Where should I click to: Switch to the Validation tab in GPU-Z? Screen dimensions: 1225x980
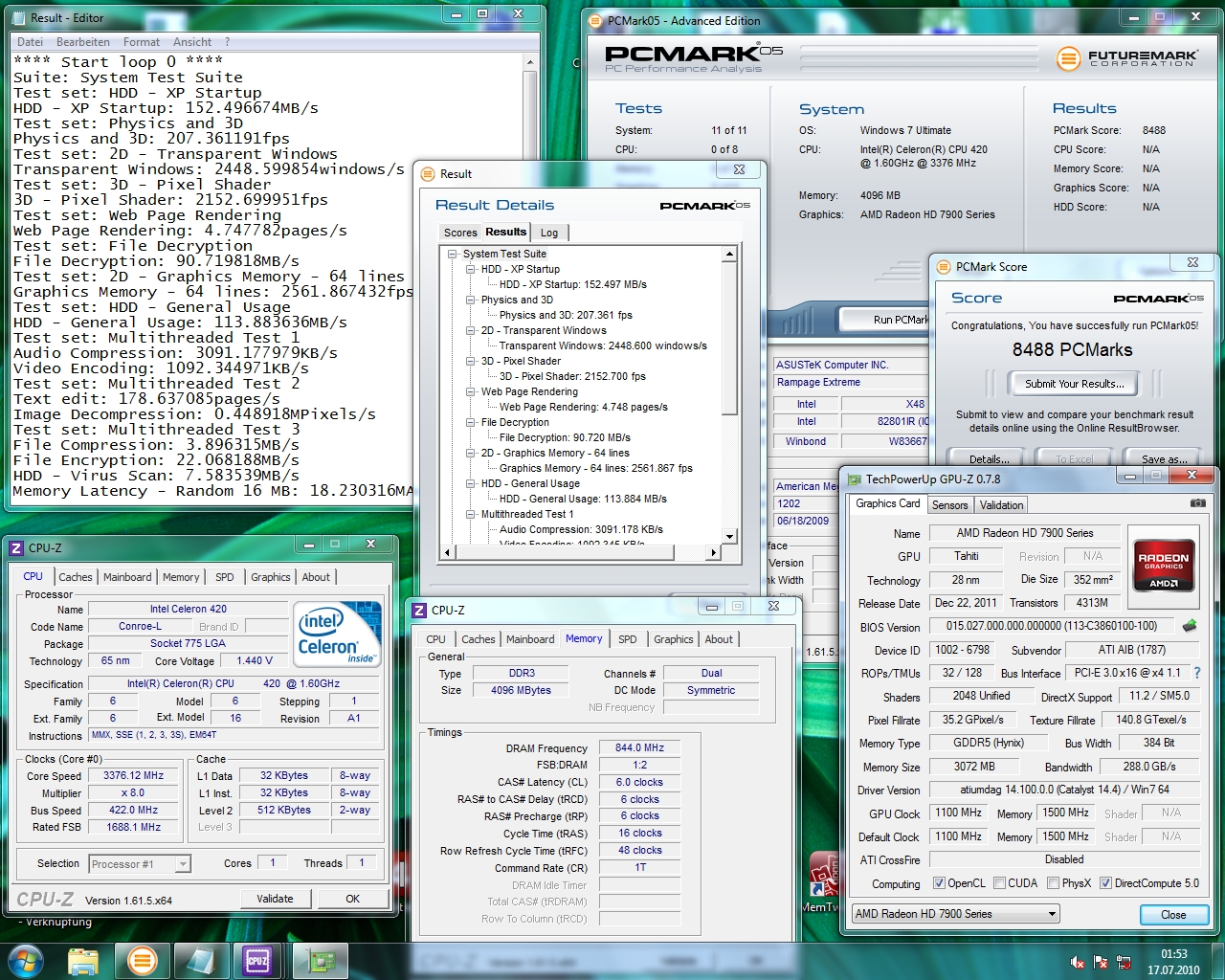(1001, 505)
